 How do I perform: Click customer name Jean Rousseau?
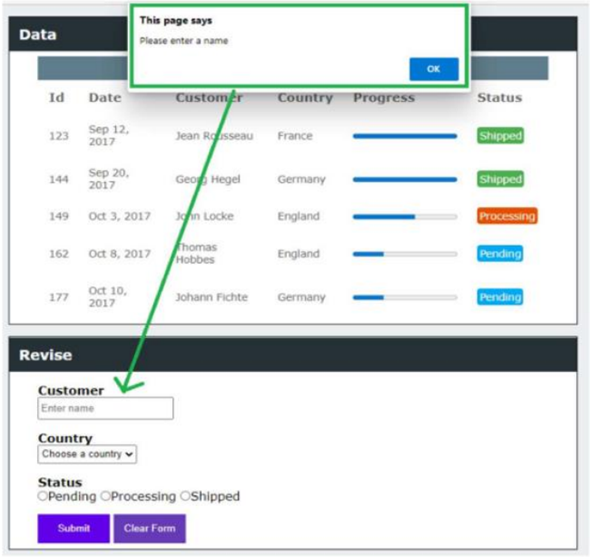pyautogui.click(x=214, y=136)
